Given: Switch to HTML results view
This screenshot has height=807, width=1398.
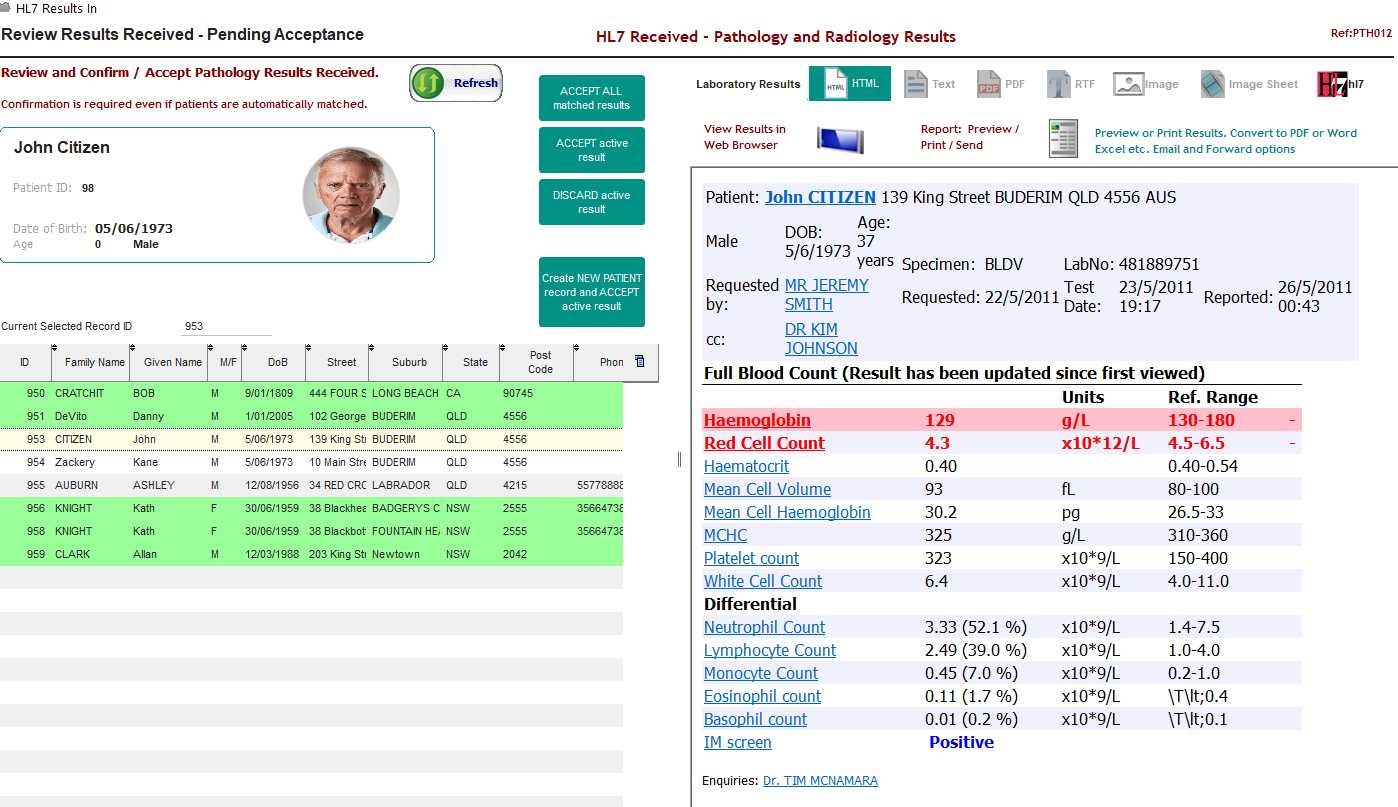Looking at the screenshot, I should coord(849,84).
